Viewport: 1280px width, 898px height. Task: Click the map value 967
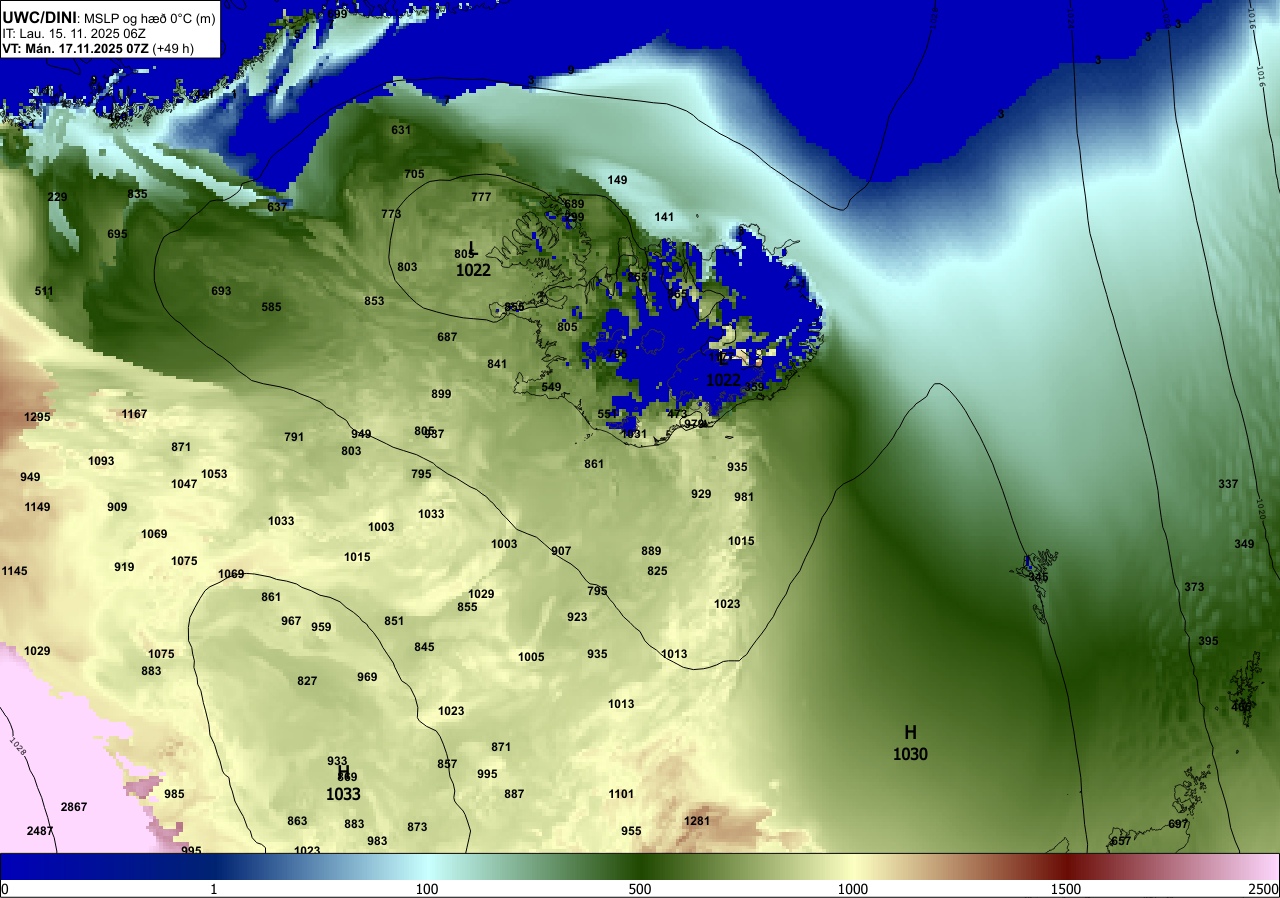tap(291, 621)
